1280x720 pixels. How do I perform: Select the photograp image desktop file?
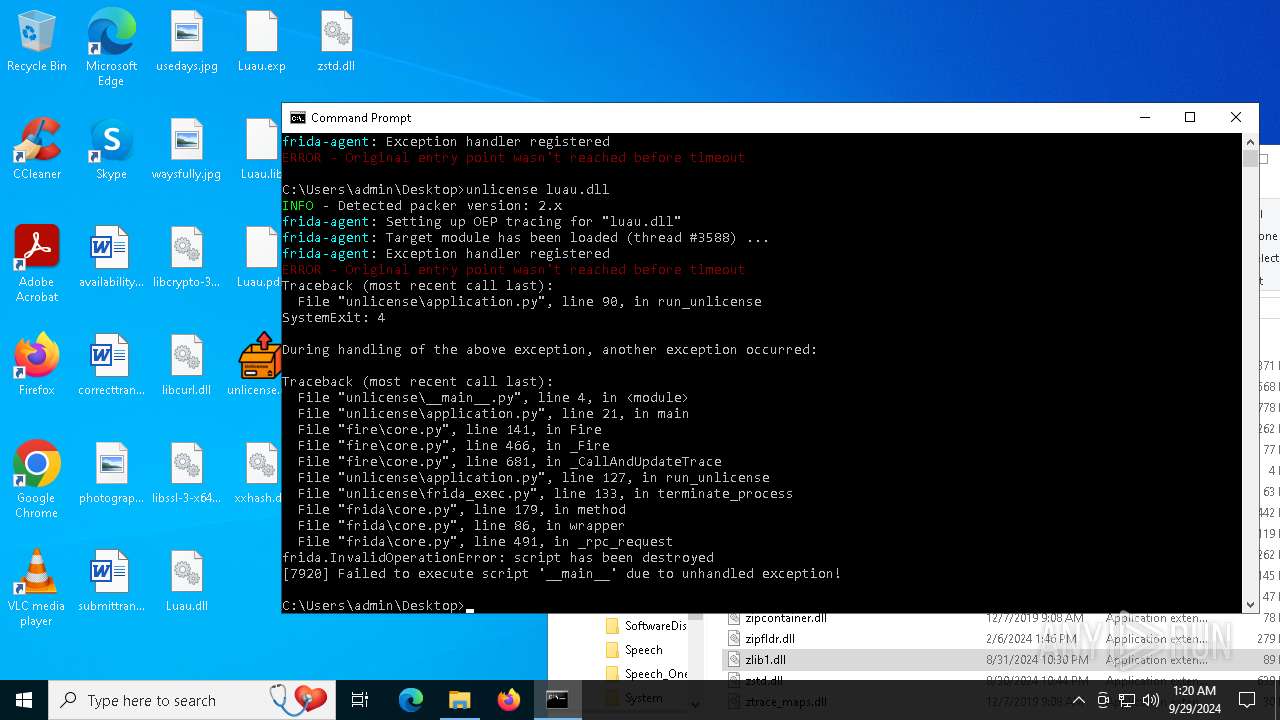[x=111, y=473]
